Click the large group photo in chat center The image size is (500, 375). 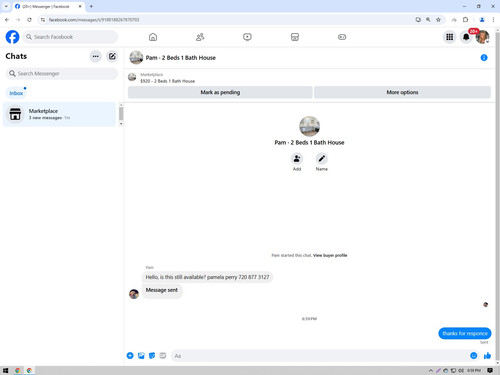pyautogui.click(x=309, y=126)
